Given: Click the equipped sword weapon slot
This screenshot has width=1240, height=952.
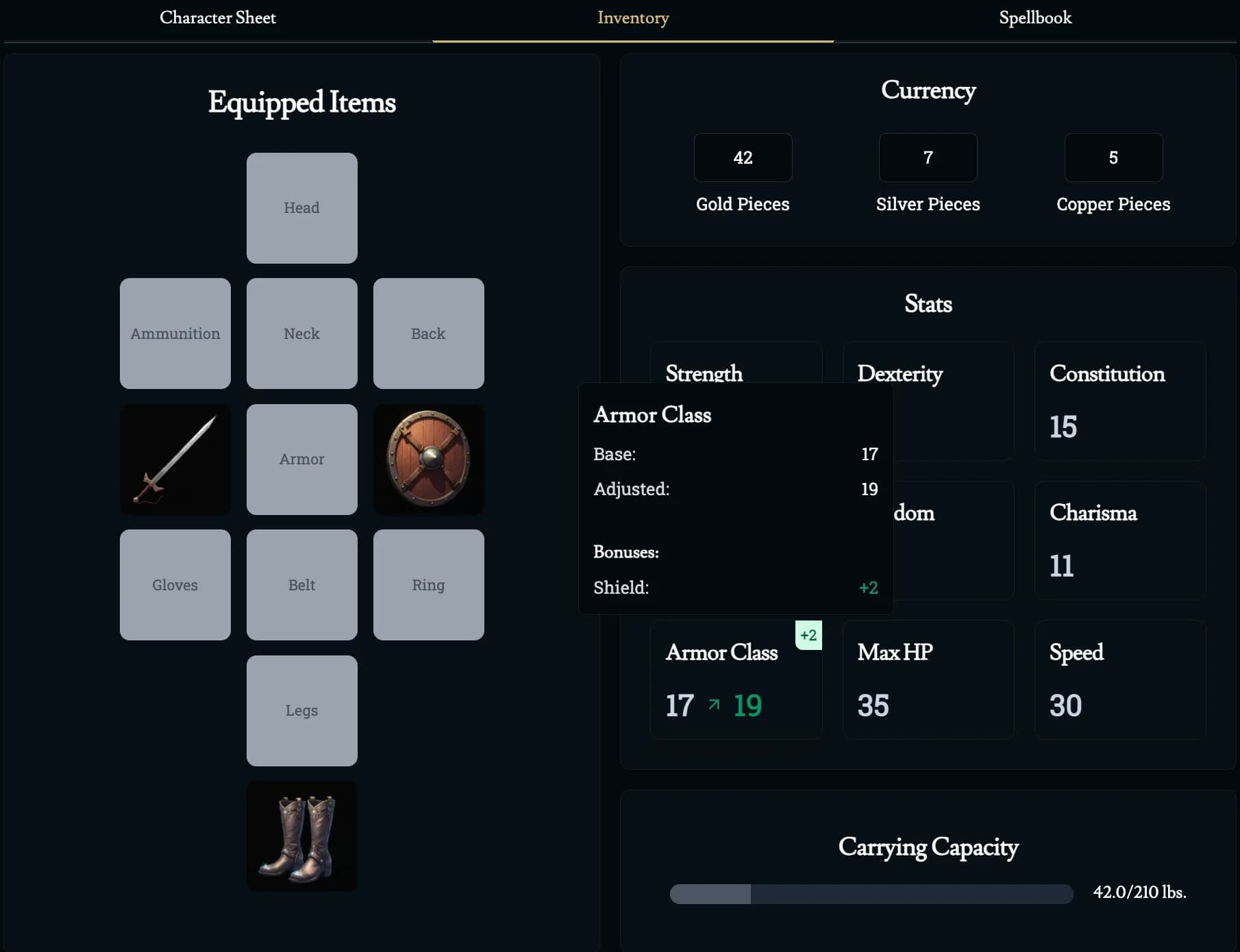Looking at the screenshot, I should pos(175,460).
